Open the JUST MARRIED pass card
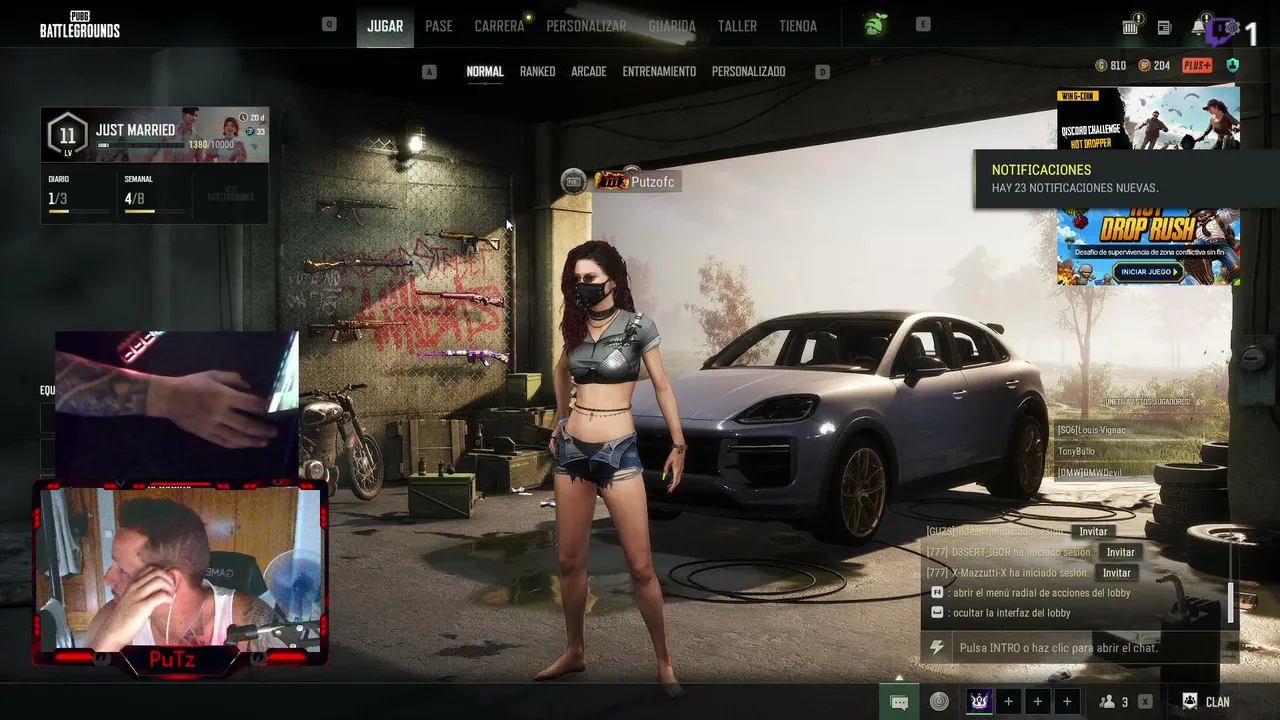 (x=155, y=134)
